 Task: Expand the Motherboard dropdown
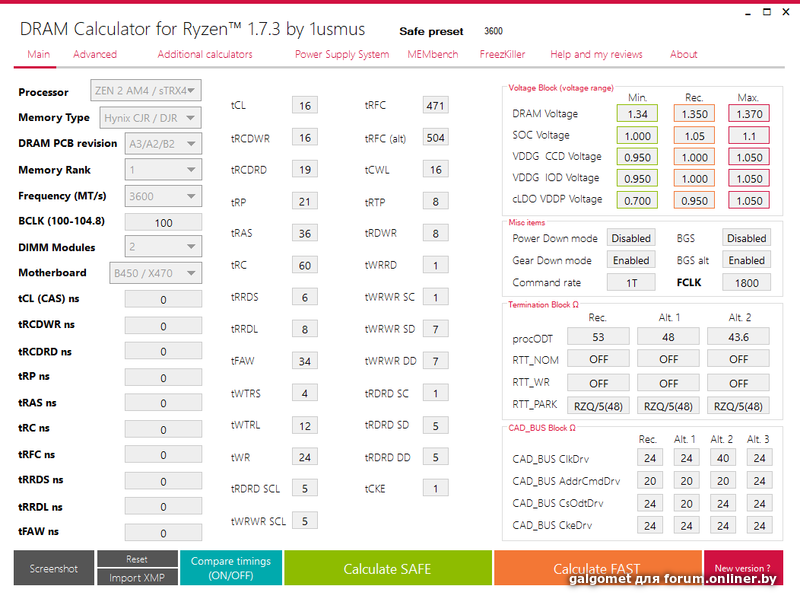(x=156, y=273)
